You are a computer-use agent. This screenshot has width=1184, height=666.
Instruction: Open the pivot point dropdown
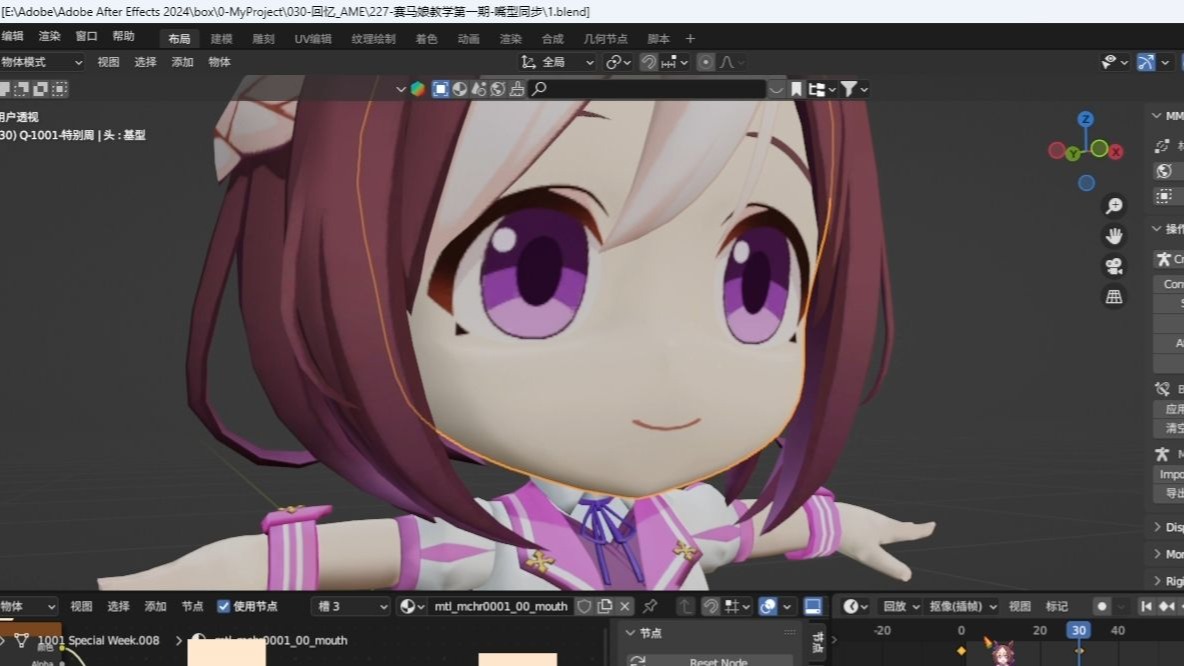pos(618,62)
